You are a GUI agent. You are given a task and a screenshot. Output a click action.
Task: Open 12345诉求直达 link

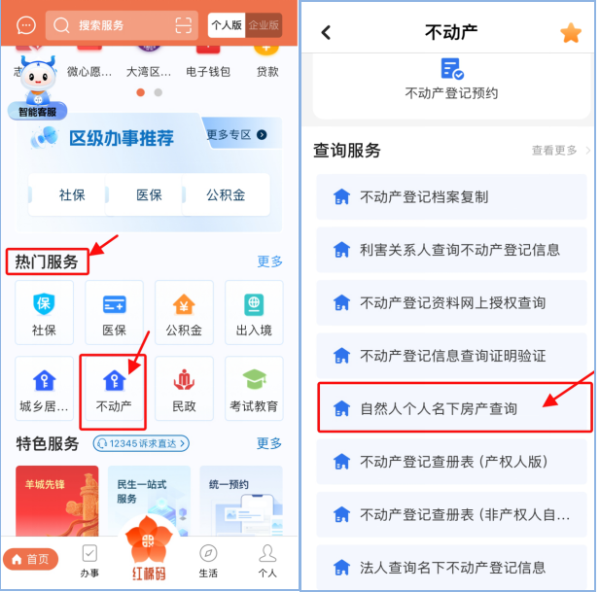point(141,443)
